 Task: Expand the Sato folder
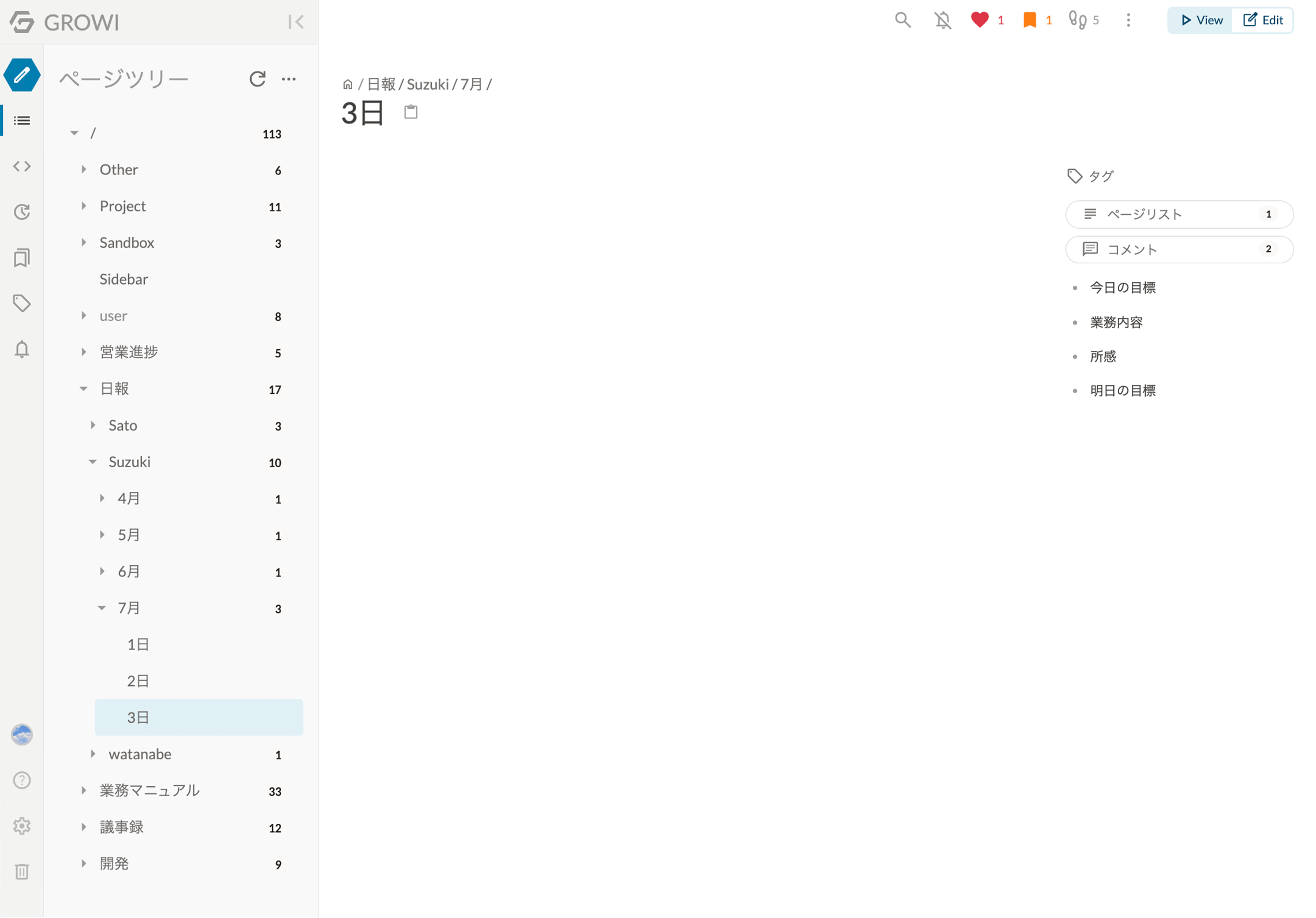coord(93,426)
